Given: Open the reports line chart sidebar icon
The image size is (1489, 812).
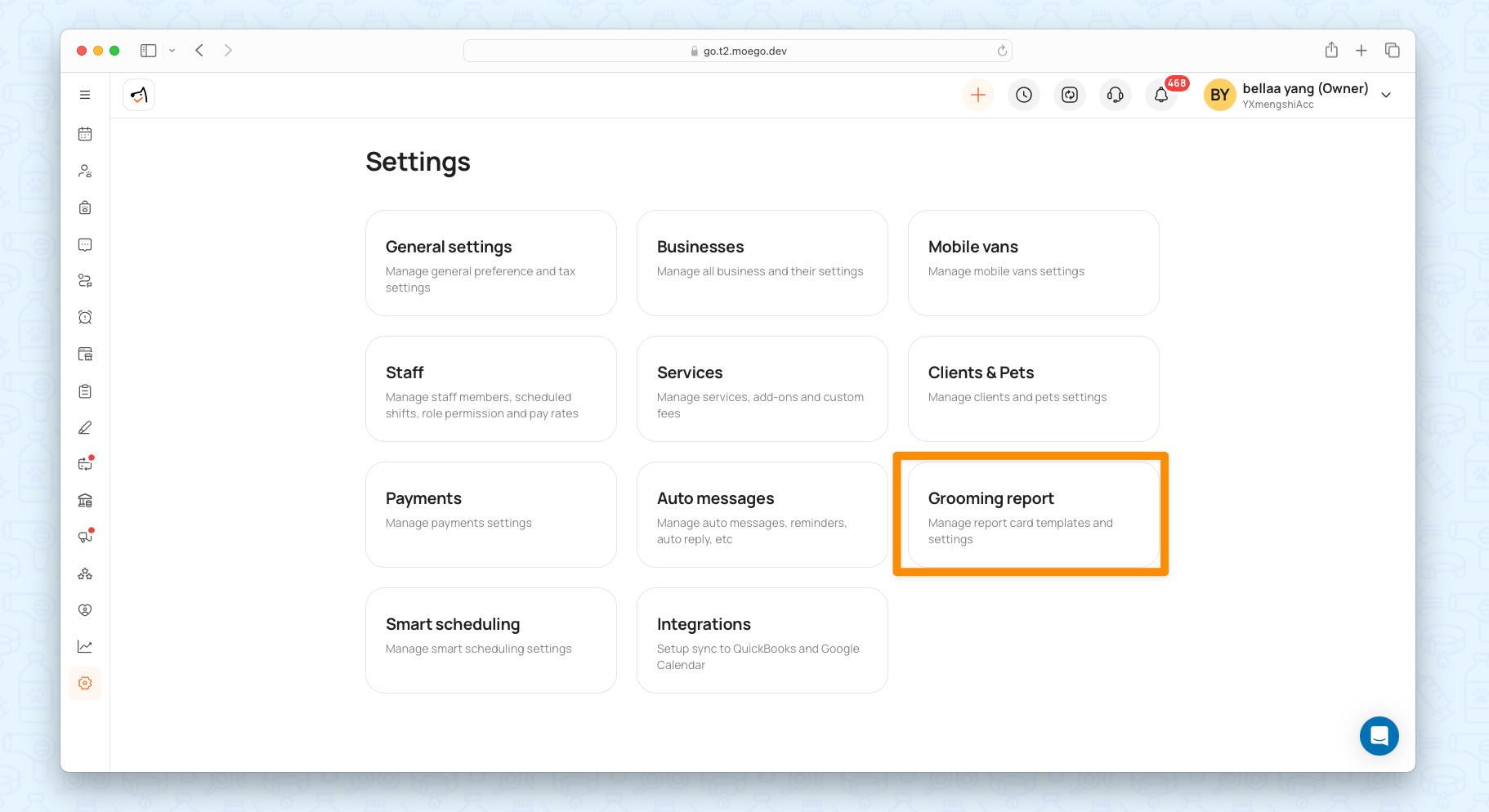Looking at the screenshot, I should (x=85, y=646).
